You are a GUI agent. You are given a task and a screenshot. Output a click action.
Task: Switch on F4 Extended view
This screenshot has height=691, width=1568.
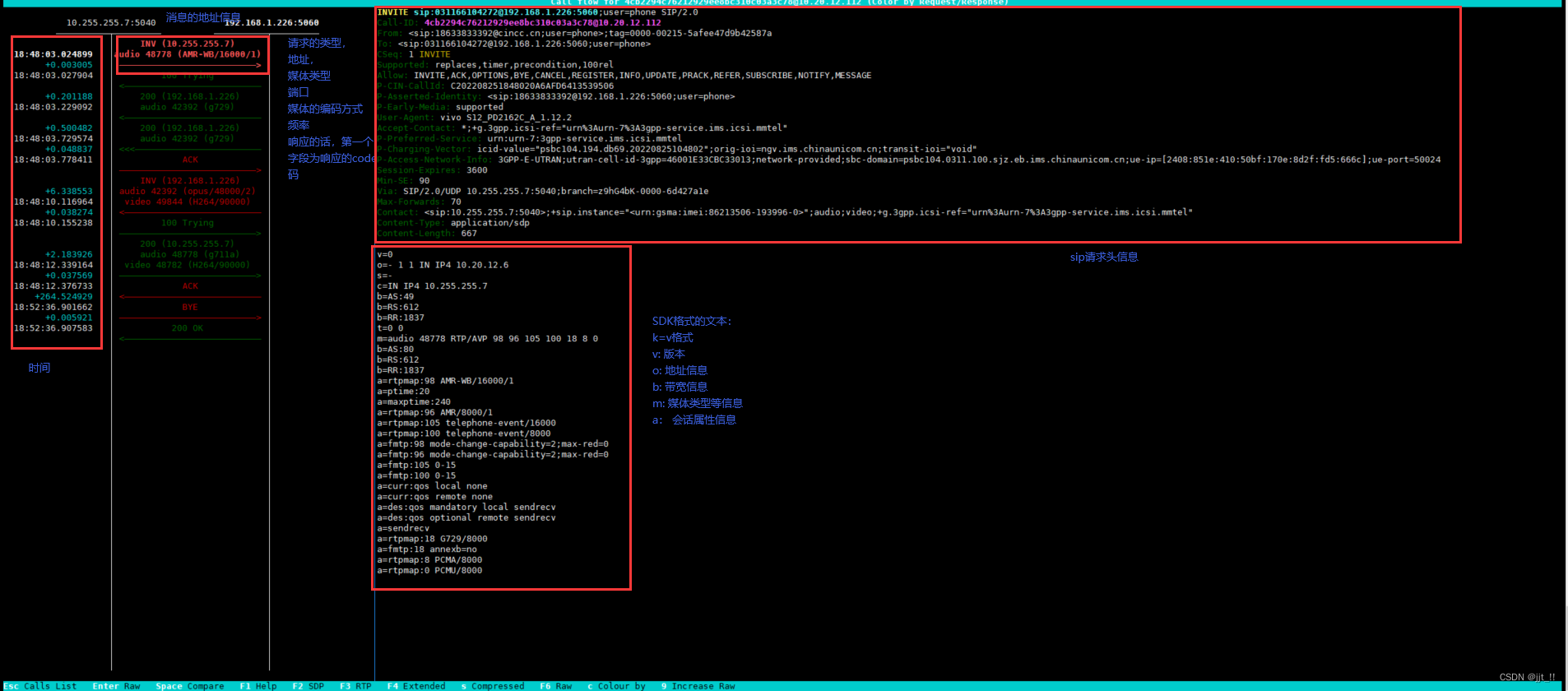point(416,686)
